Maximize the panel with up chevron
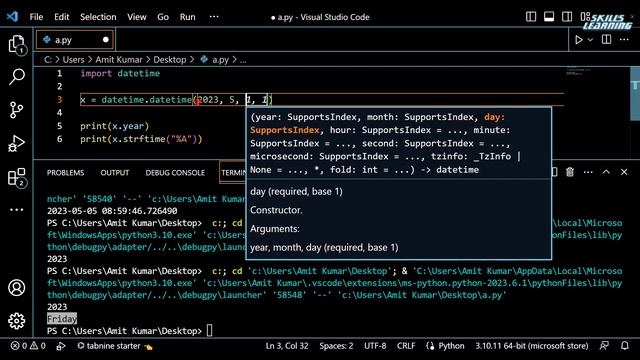Viewport: 640px width, 360px height. coord(606,172)
